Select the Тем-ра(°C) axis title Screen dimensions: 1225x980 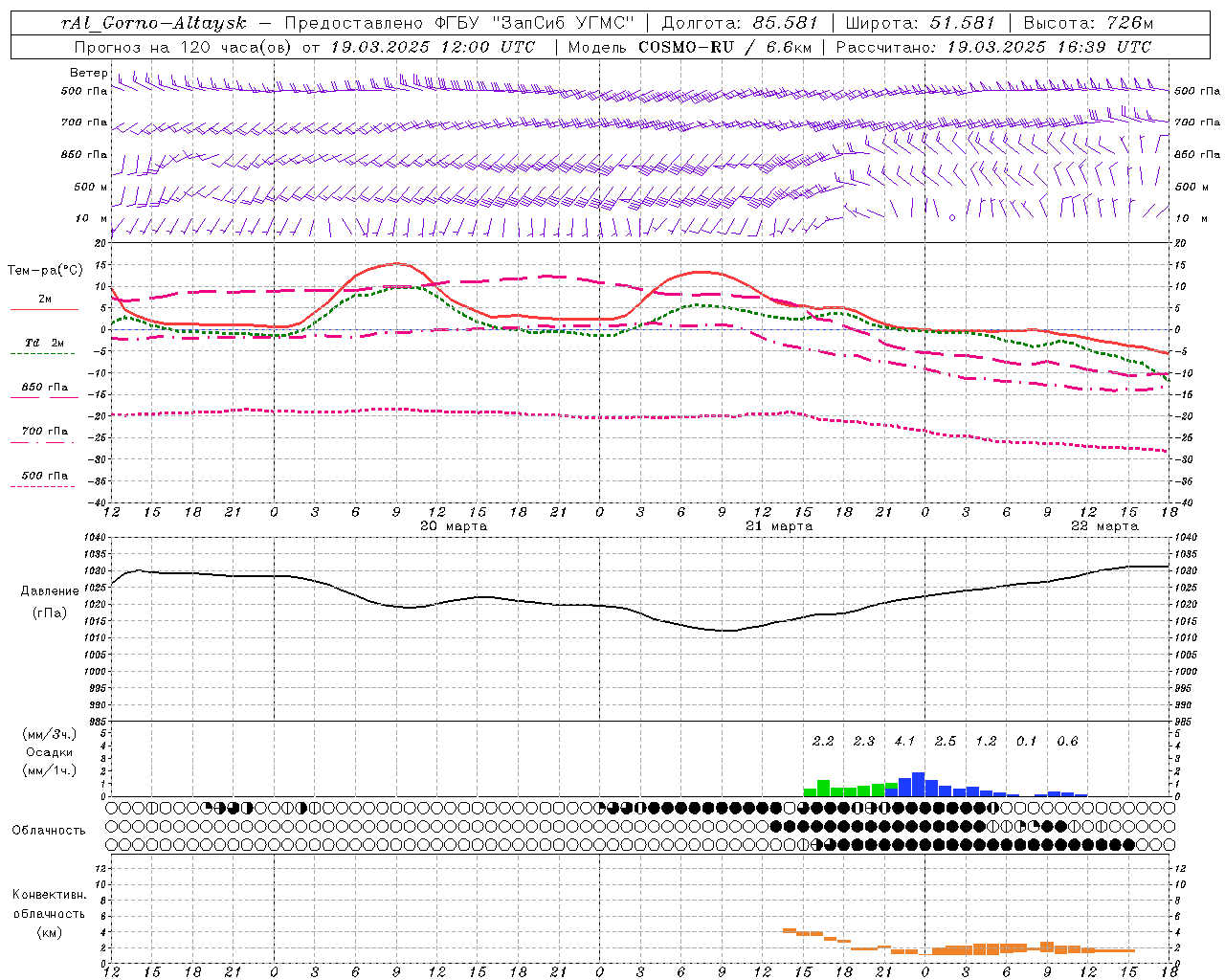tap(45, 271)
